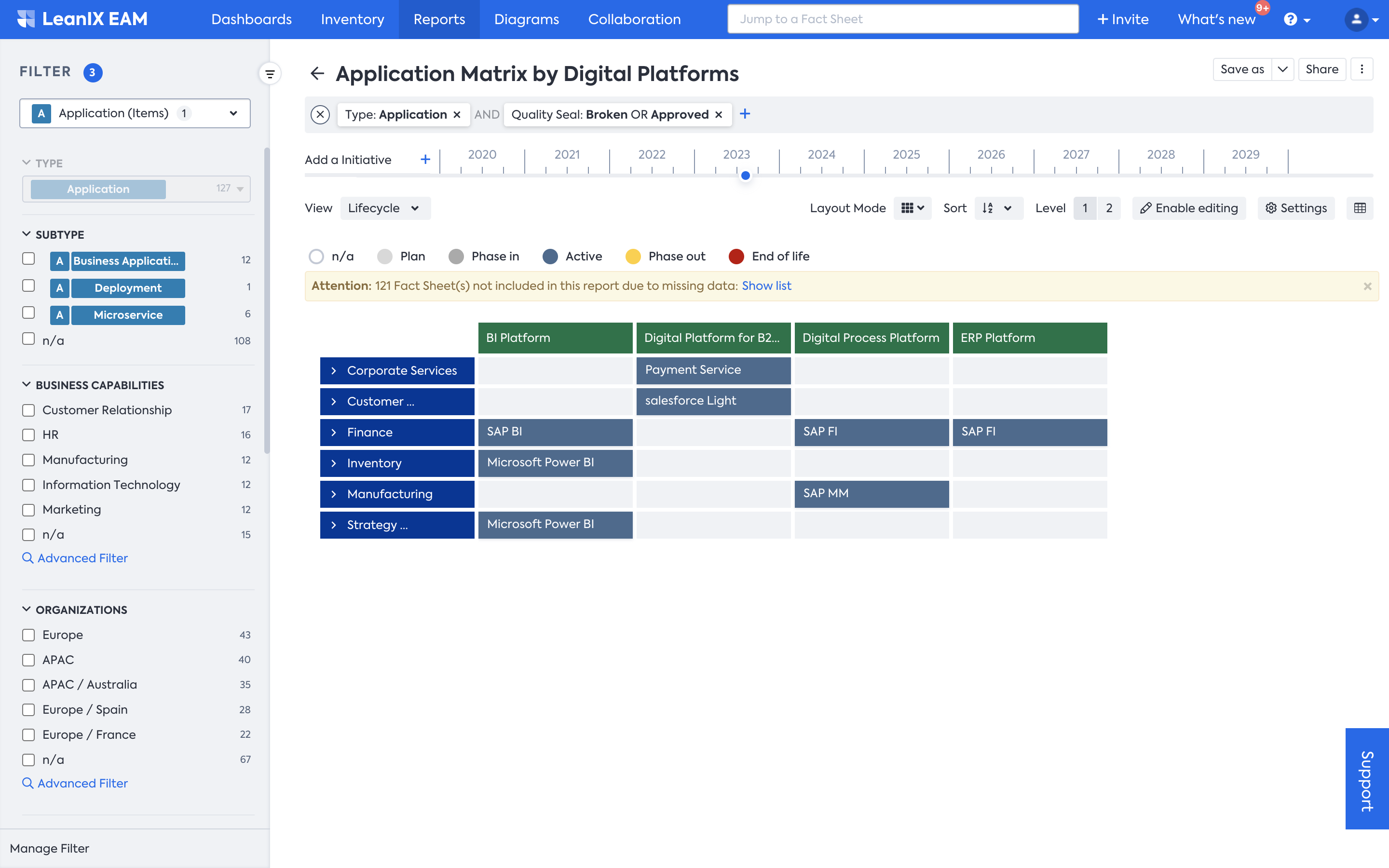1389x868 pixels.
Task: Tick the Manufacturing business capability checkbox
Action: click(29, 460)
